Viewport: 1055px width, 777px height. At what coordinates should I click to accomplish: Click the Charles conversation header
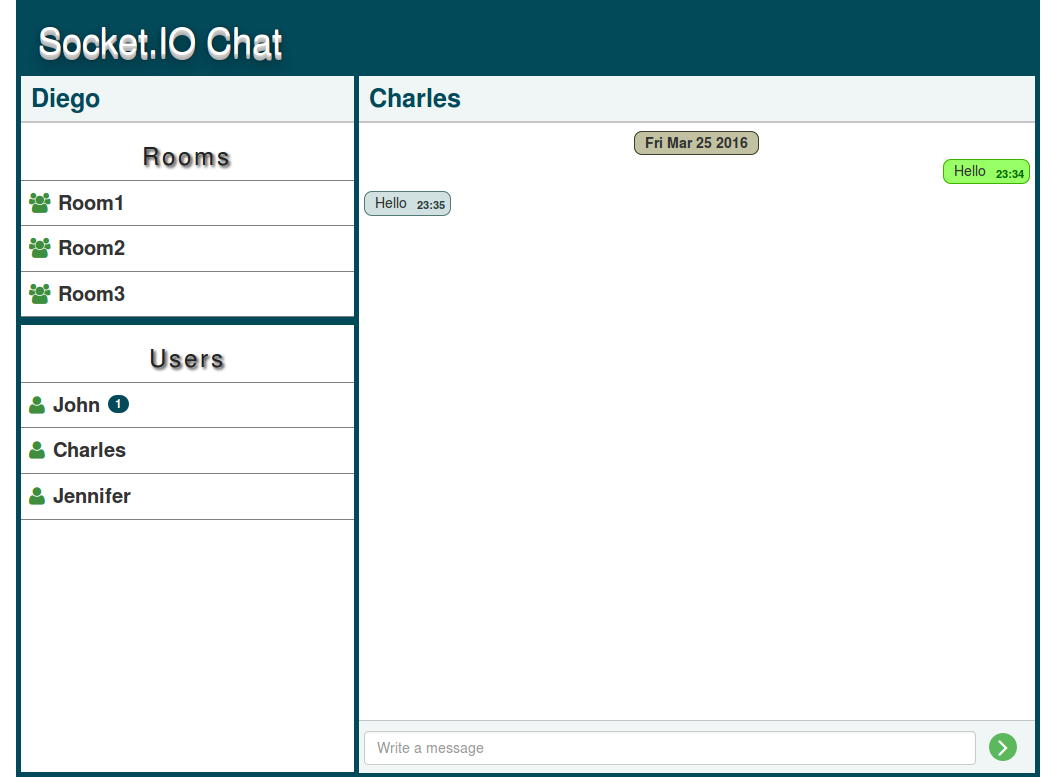coord(415,98)
